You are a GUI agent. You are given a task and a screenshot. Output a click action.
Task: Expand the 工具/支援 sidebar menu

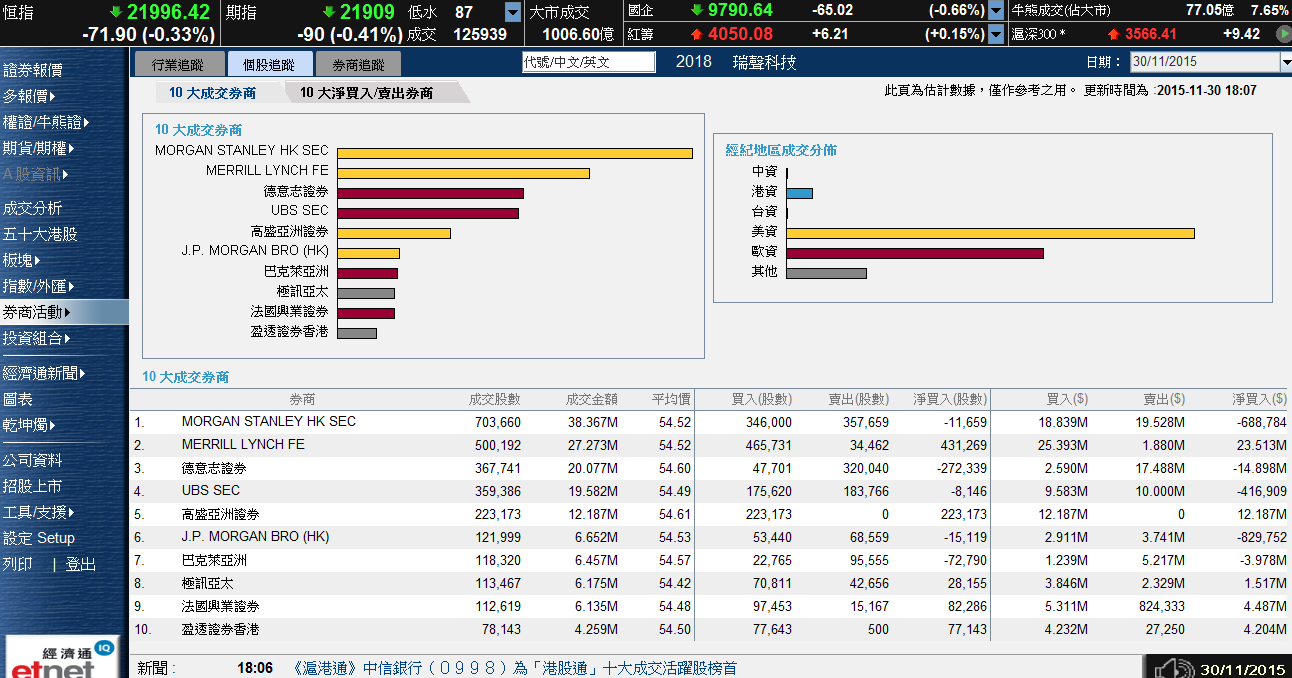point(39,512)
